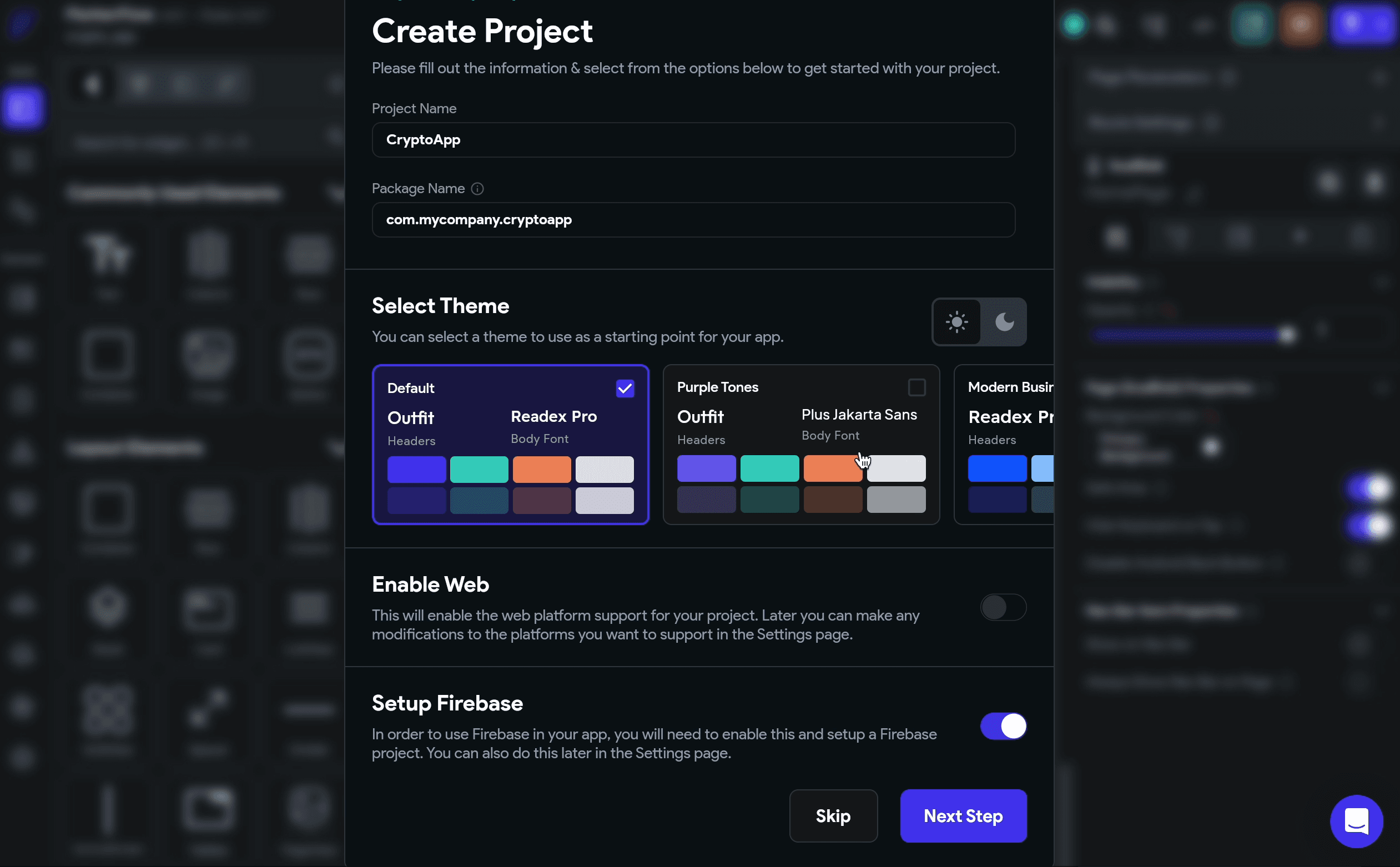The width and height of the screenshot is (1400, 867).
Task: Click the teal swatch in Purple Tones theme
Action: [x=770, y=468]
